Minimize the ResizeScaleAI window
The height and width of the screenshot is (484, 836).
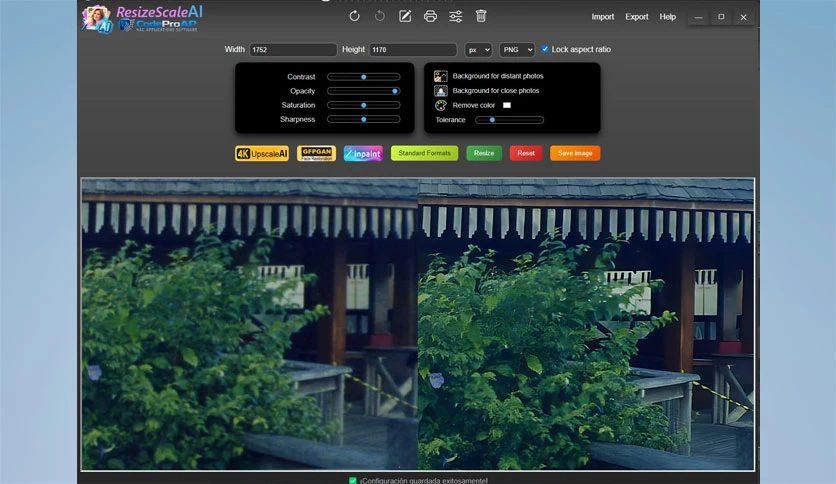click(x=698, y=17)
